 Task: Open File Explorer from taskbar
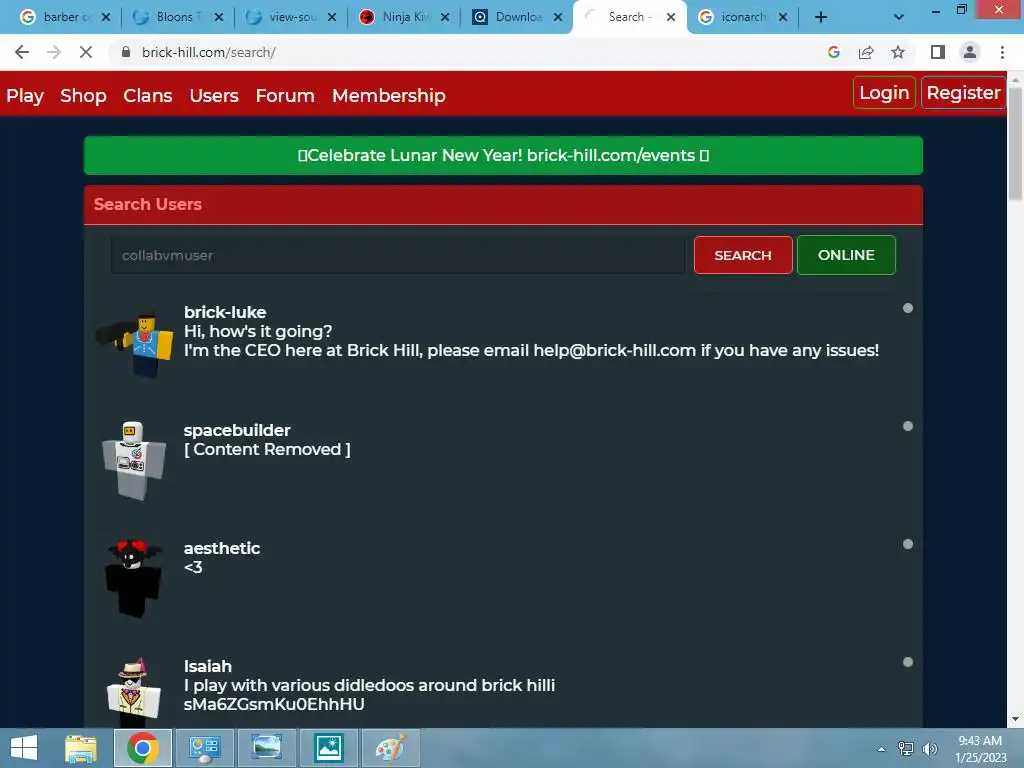pyautogui.click(x=81, y=748)
